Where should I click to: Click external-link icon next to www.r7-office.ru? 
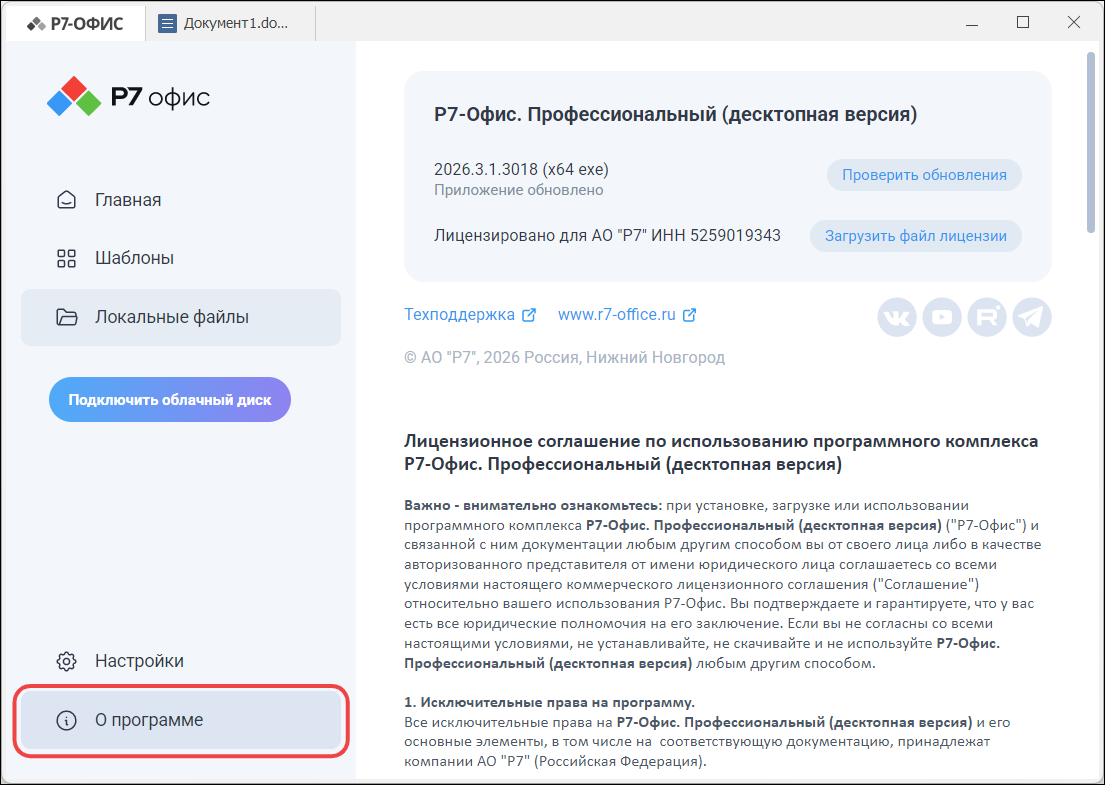[690, 315]
